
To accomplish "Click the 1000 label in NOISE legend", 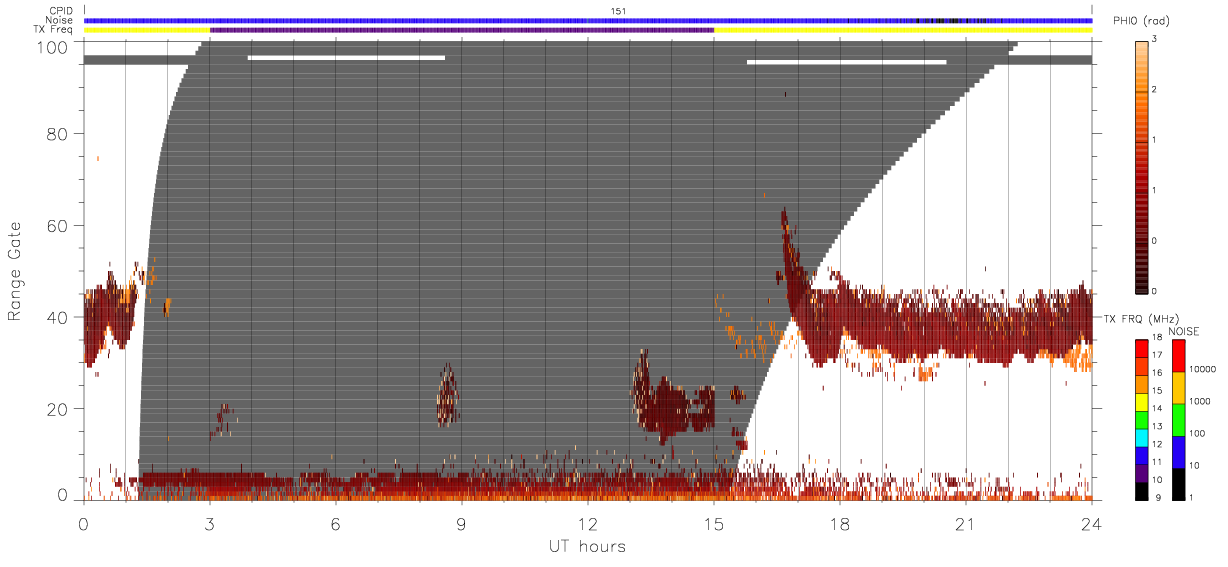I will tap(1199, 402).
